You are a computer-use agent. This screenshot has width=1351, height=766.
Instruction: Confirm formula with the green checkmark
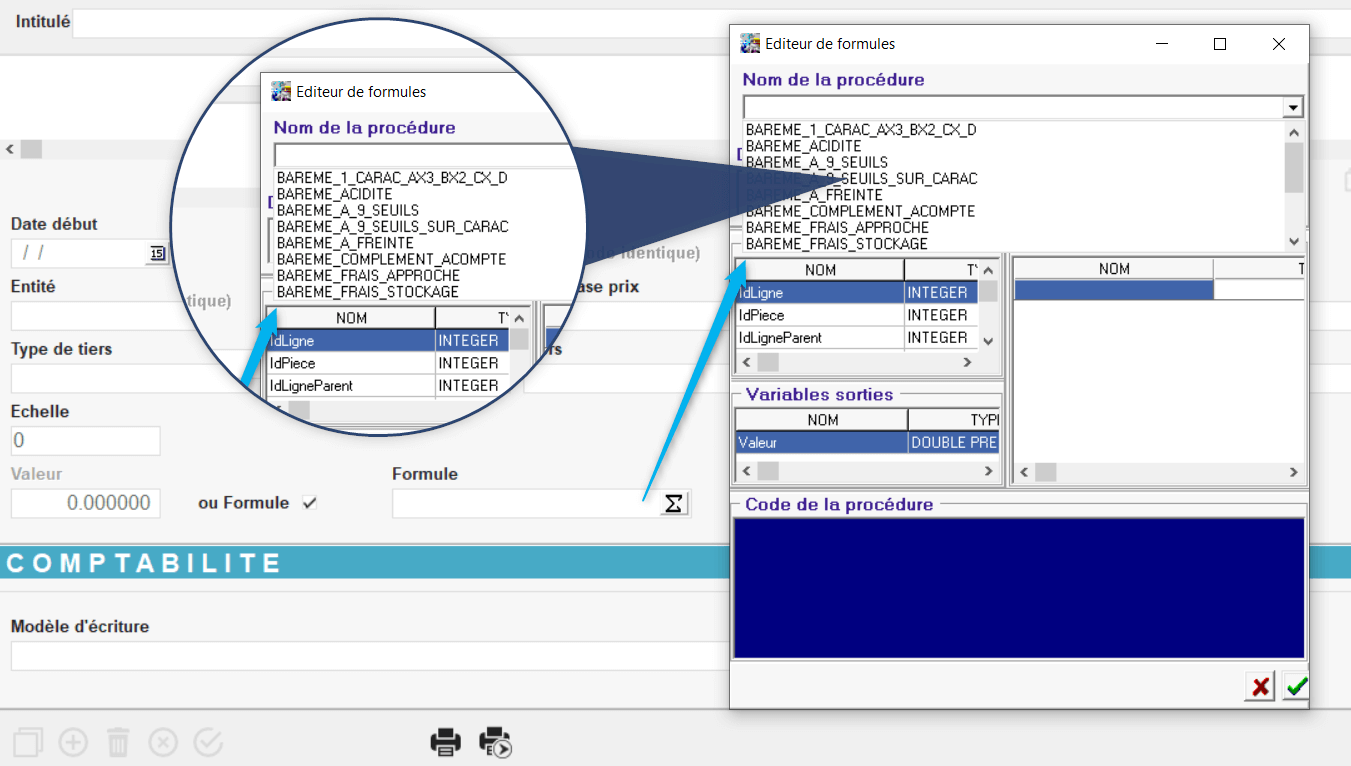pos(1297,687)
